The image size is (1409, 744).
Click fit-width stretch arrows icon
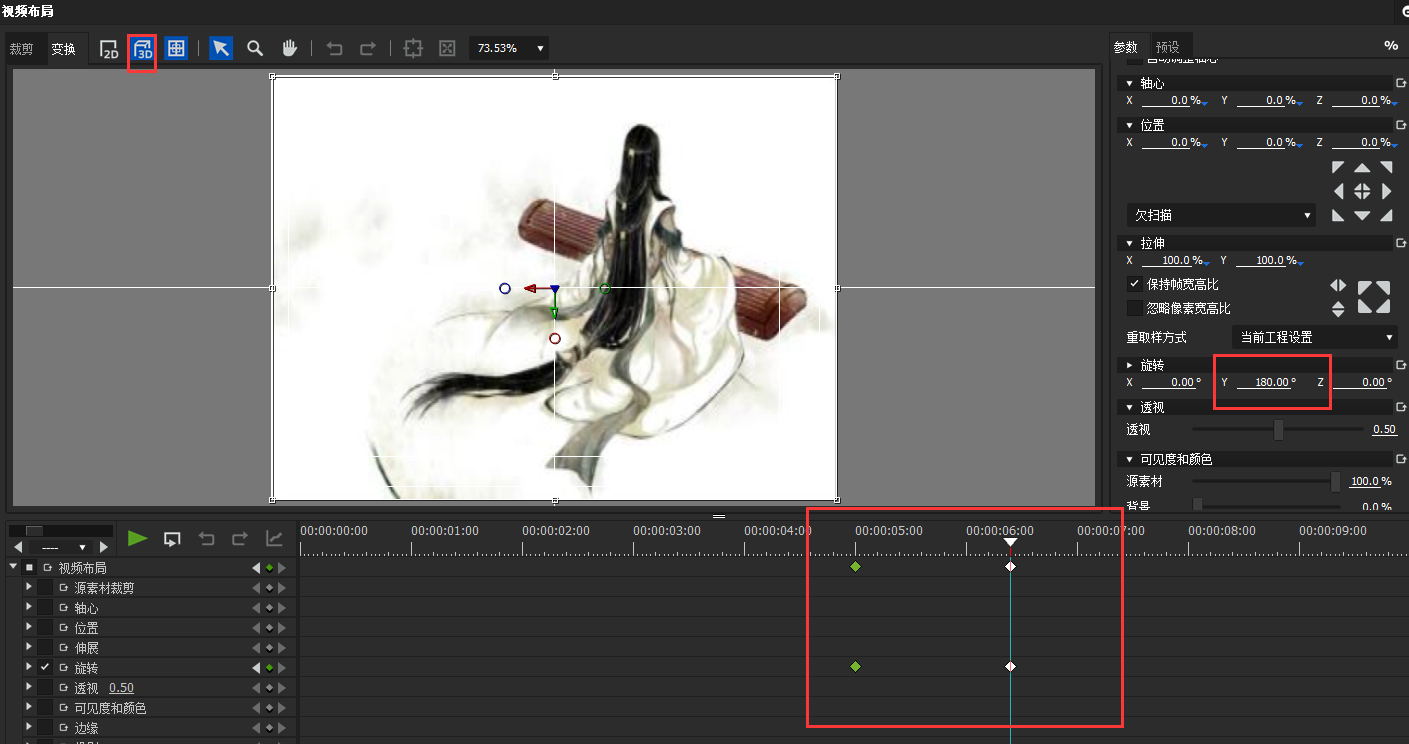pos(1338,286)
